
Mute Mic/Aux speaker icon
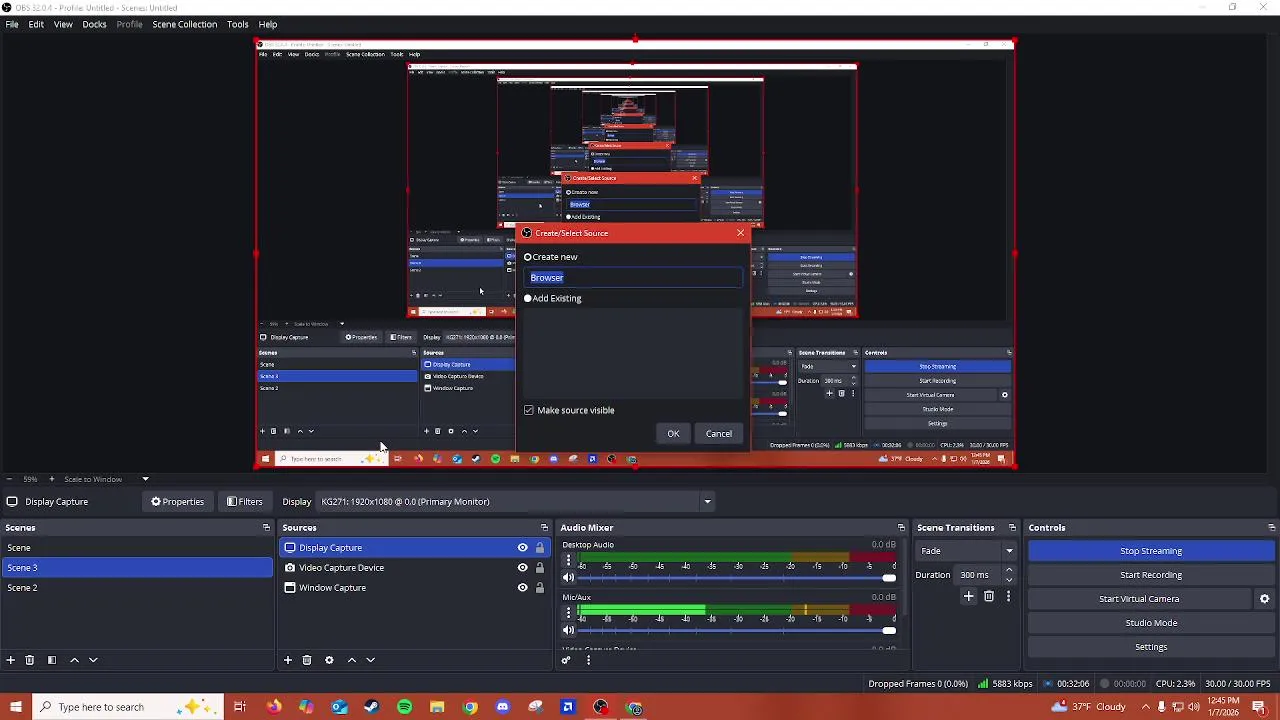[568, 630]
